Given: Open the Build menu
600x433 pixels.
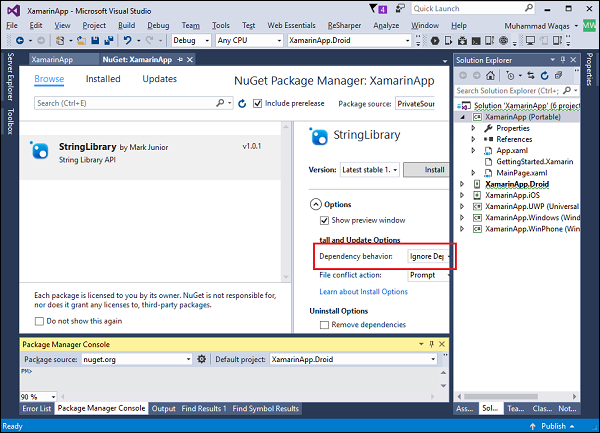Looking at the screenshot, I should [x=126, y=25].
